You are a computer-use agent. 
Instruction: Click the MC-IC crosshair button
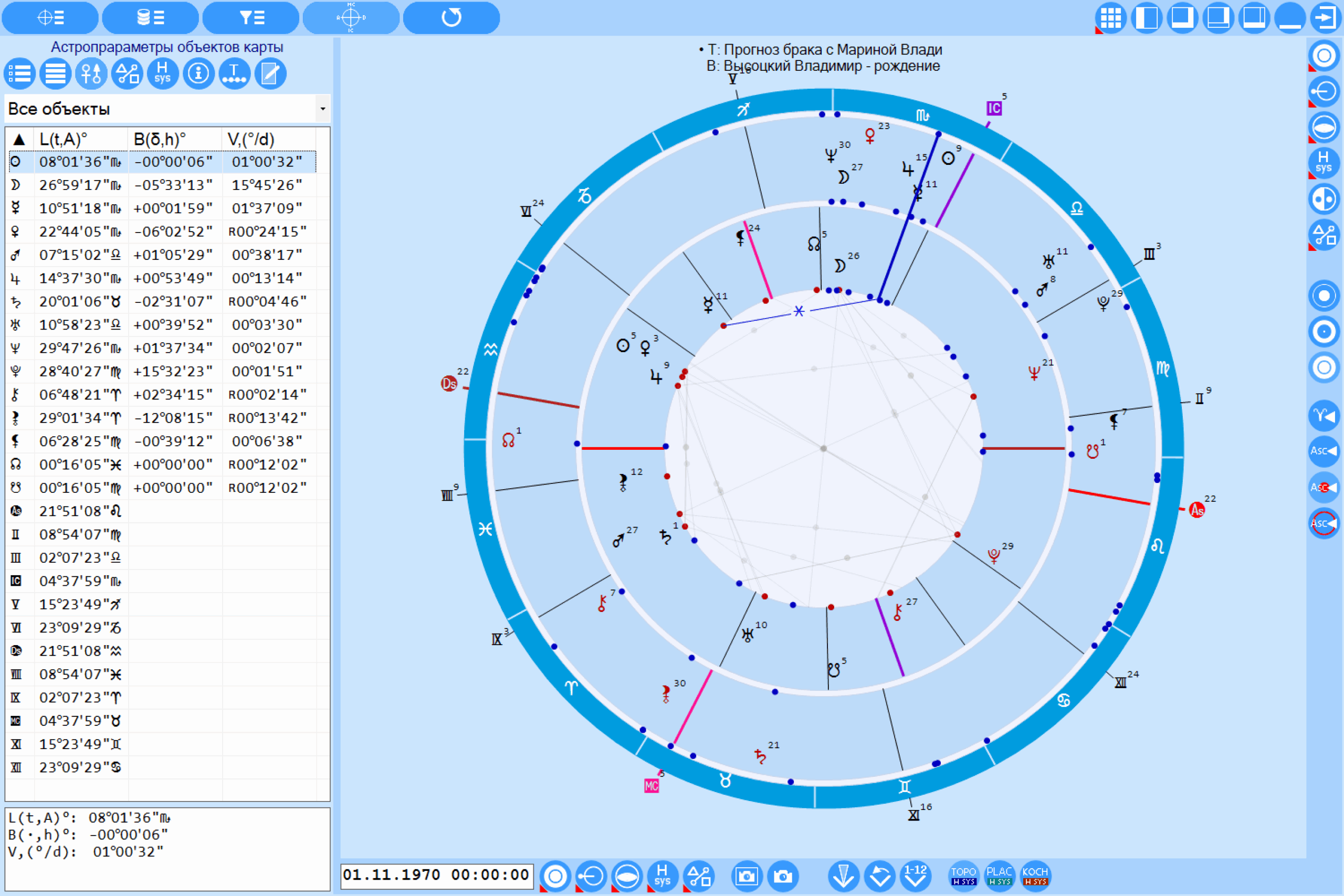click(351, 17)
